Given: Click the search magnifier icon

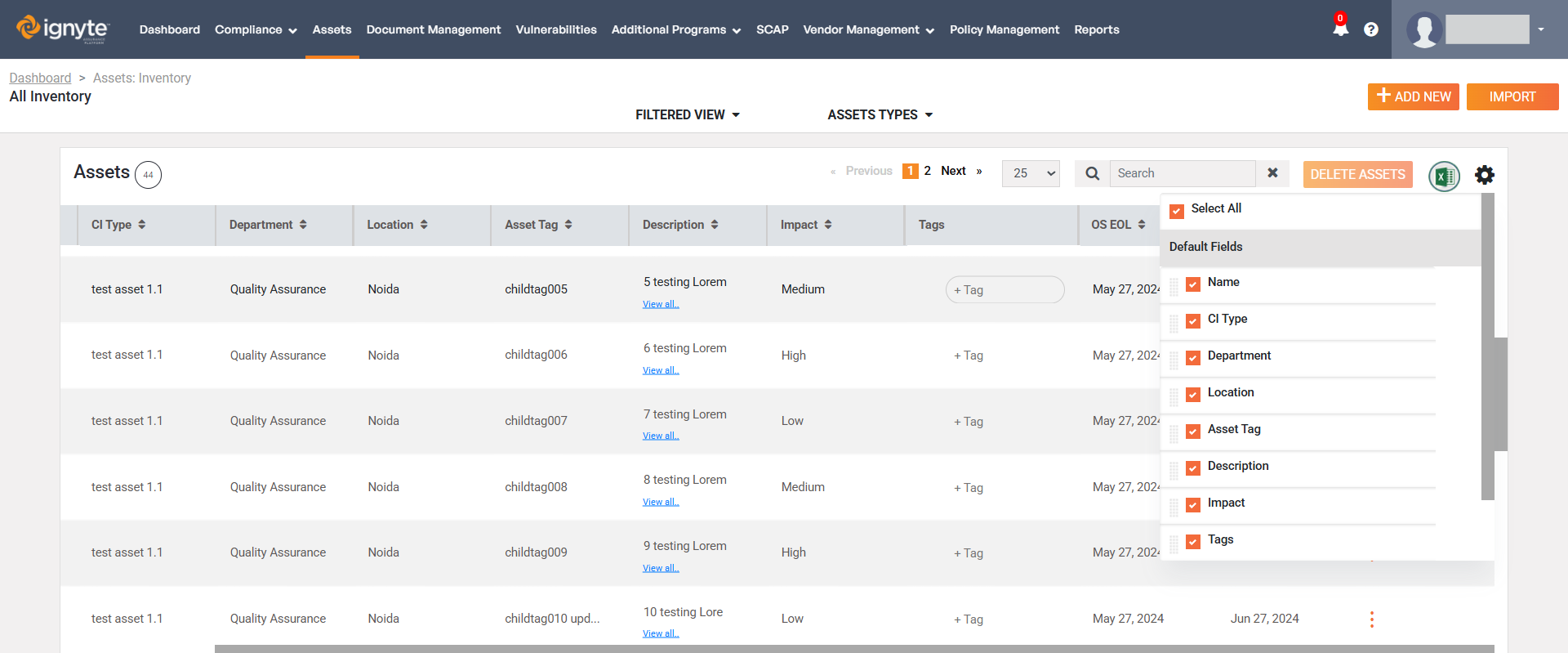Looking at the screenshot, I should pos(1092,173).
